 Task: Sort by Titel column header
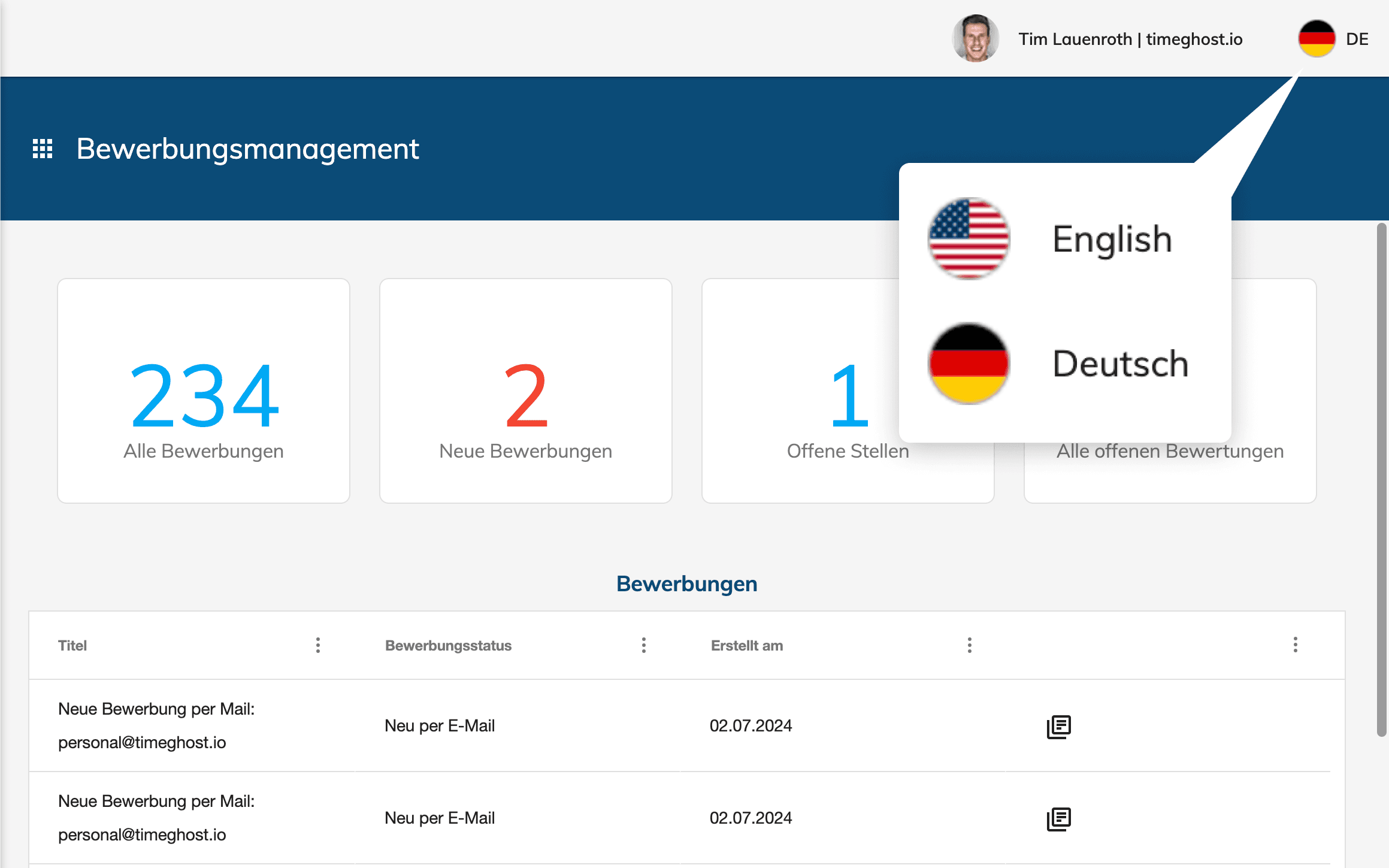coord(72,646)
